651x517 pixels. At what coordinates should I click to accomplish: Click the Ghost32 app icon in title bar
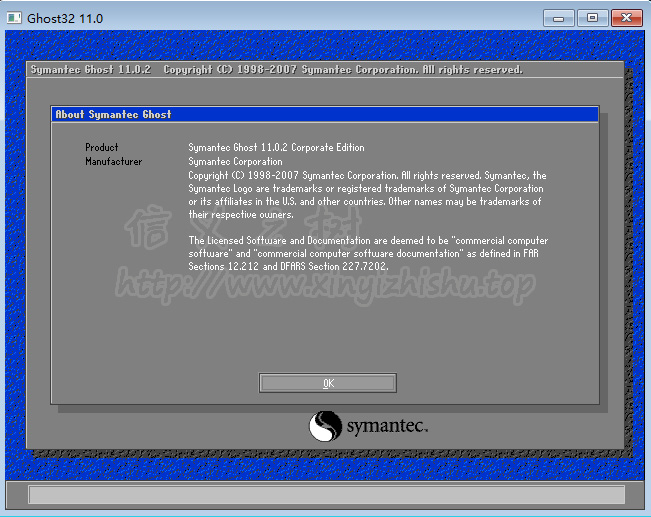click(x=15, y=18)
